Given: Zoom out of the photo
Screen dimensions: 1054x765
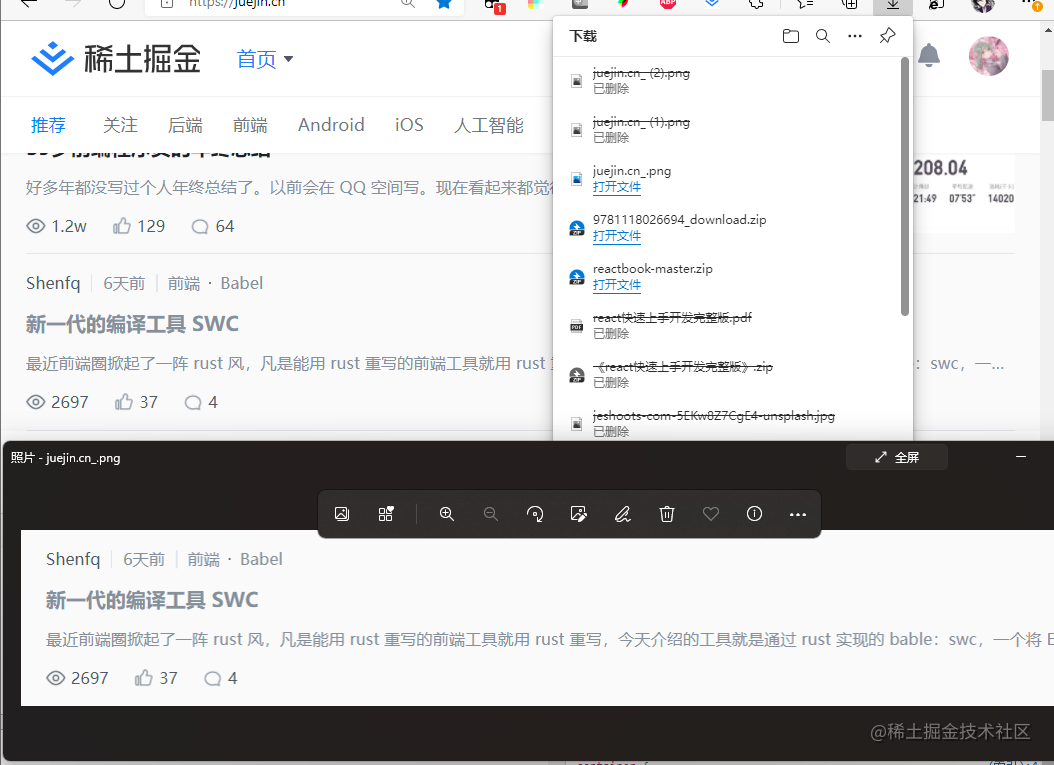Looking at the screenshot, I should point(491,514).
